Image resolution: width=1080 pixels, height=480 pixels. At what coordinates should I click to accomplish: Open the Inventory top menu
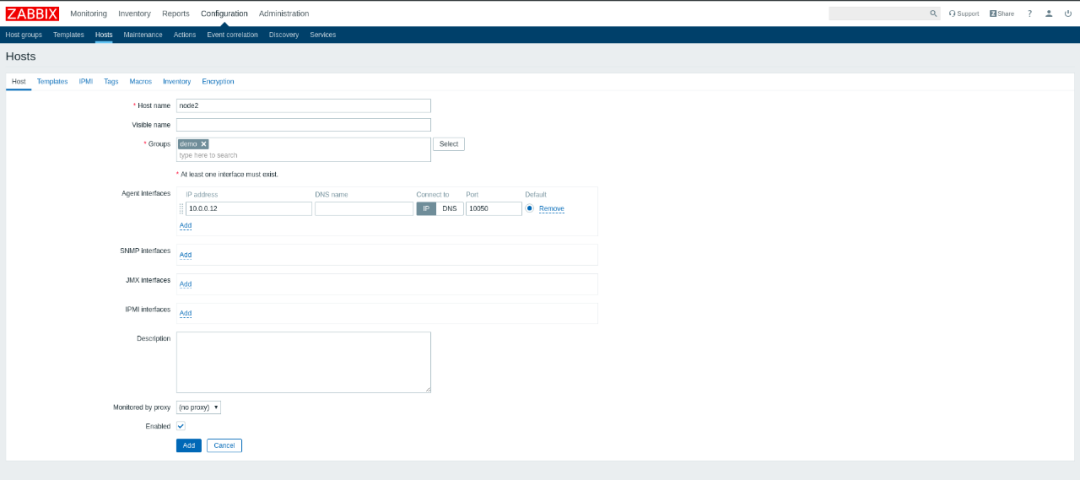click(134, 14)
